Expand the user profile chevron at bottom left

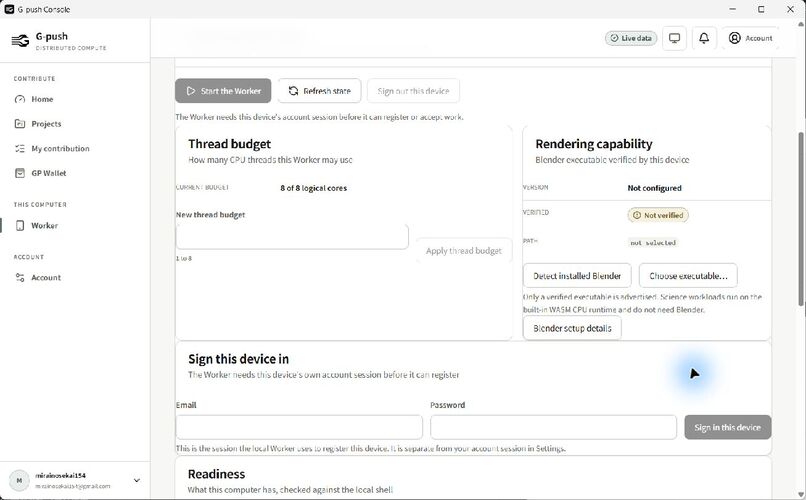point(137,480)
